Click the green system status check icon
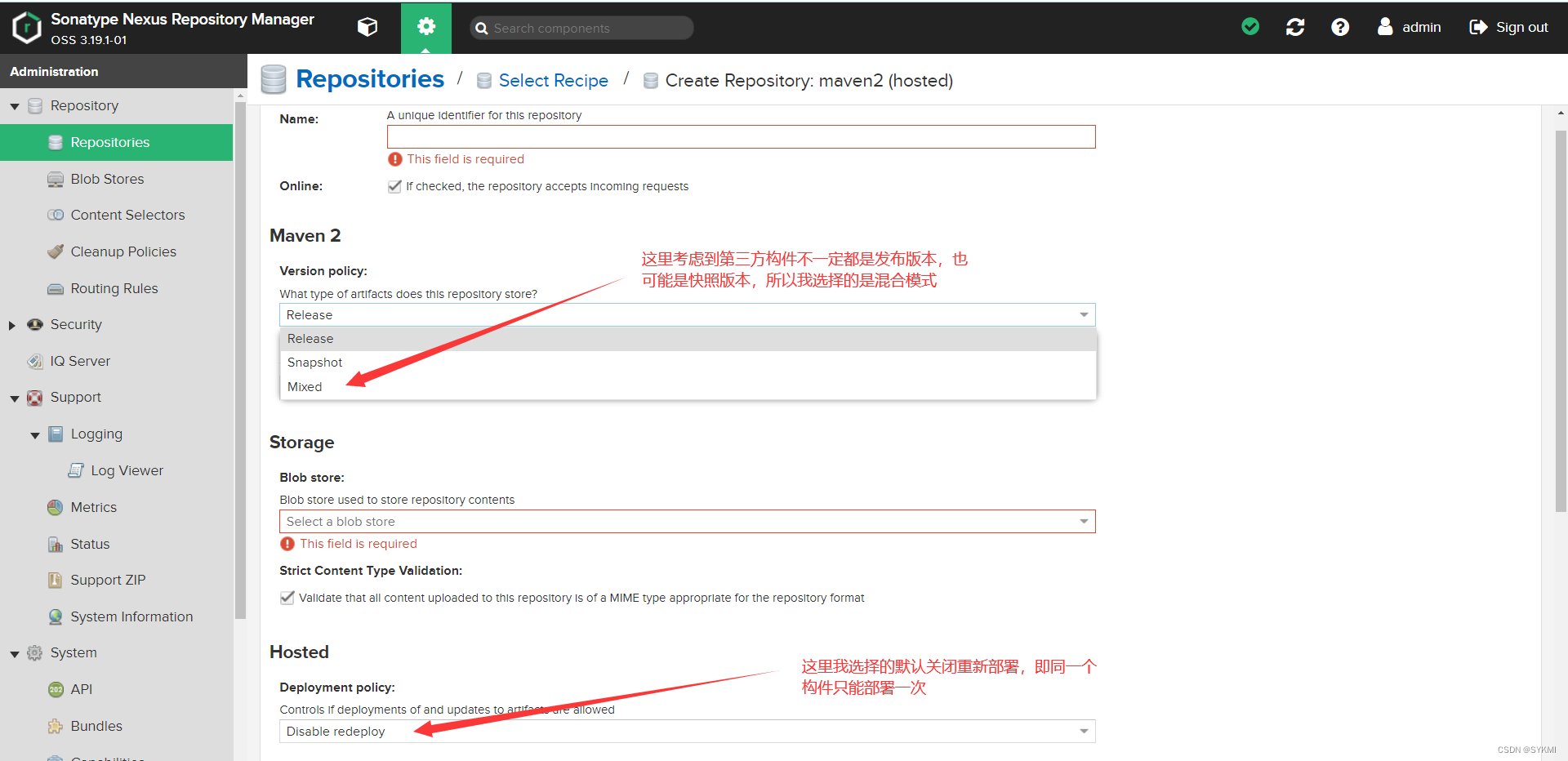 1250,27
